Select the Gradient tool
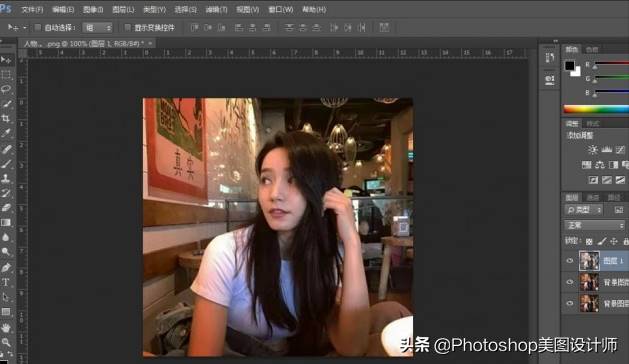The width and height of the screenshot is (629, 364). click(x=6, y=222)
